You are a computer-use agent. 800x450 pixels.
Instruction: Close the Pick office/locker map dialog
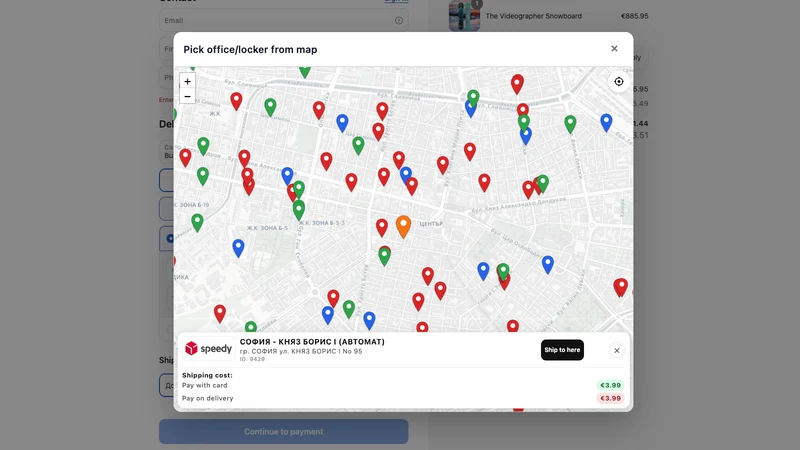tap(614, 48)
